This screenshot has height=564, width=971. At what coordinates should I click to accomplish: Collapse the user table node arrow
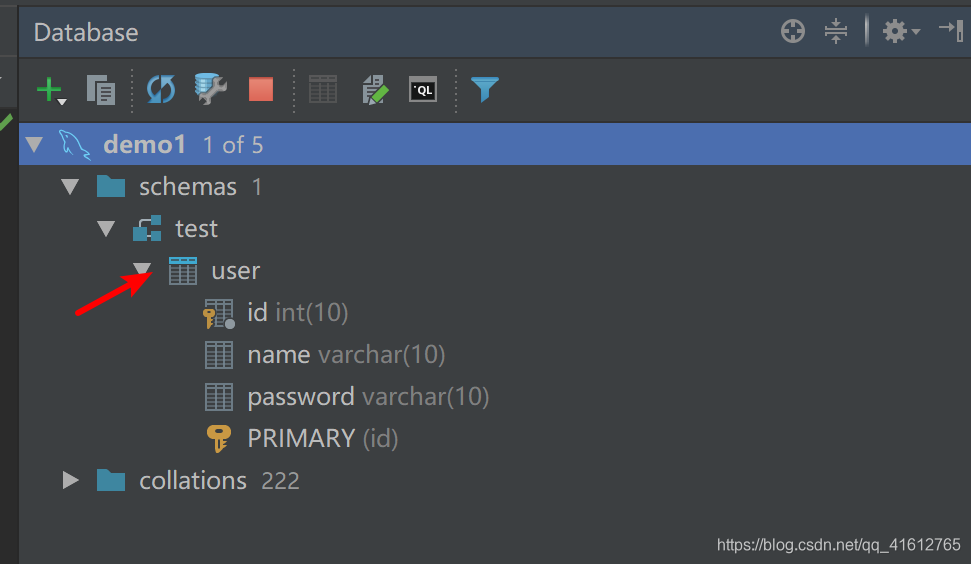[x=142, y=270]
